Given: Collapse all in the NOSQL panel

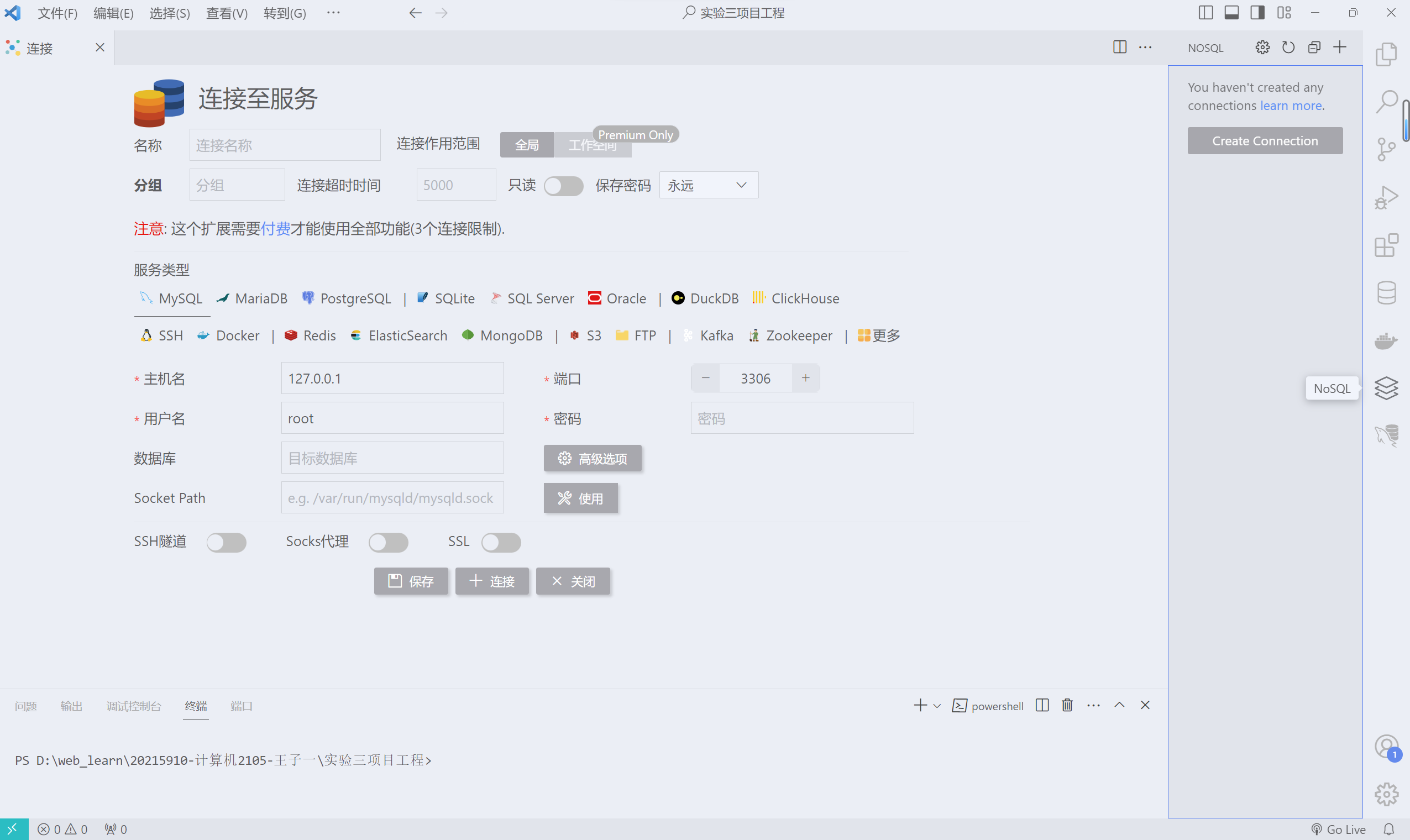Looking at the screenshot, I should tap(1314, 48).
